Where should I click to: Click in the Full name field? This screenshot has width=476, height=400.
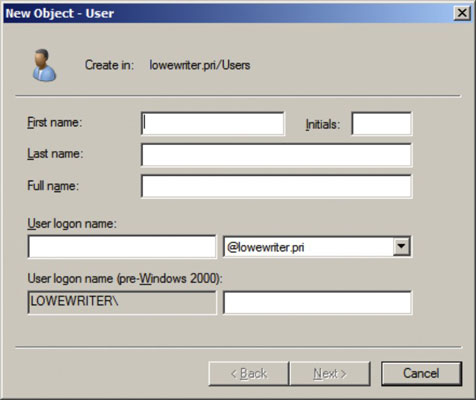pos(276,186)
